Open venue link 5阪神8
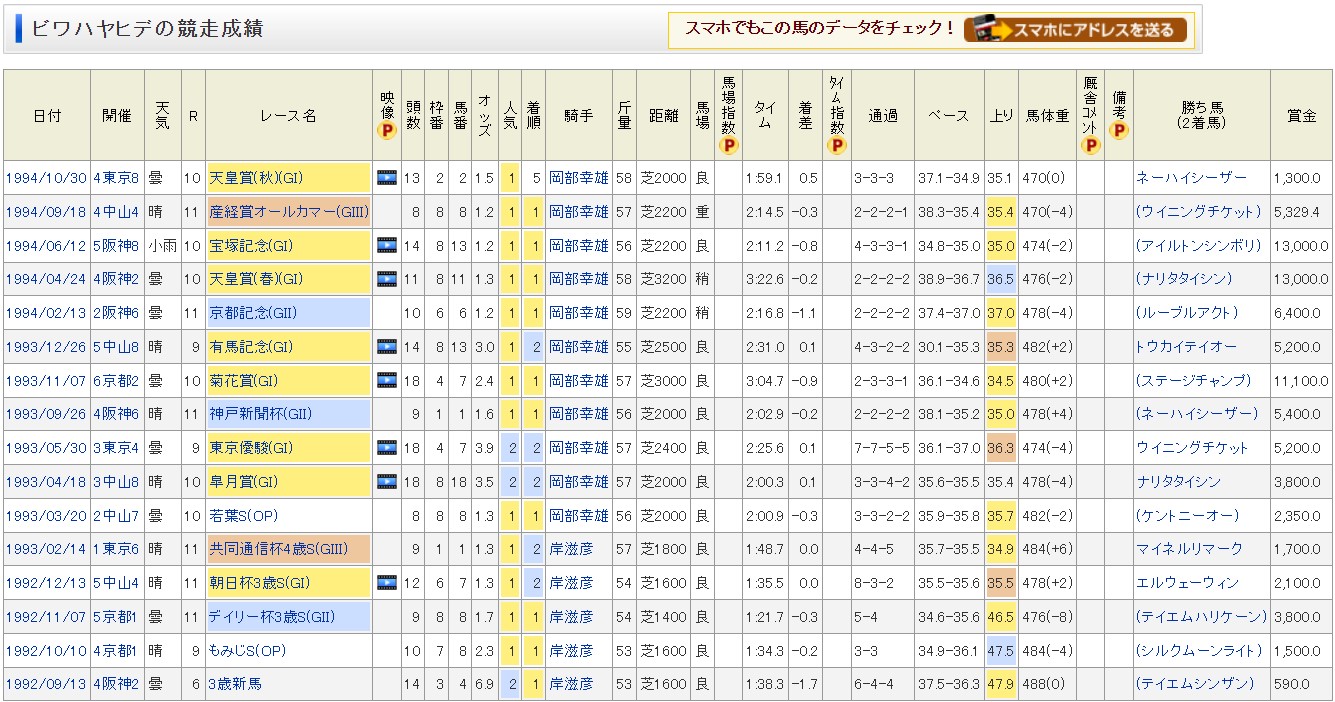1335x702 pixels. click(115, 246)
